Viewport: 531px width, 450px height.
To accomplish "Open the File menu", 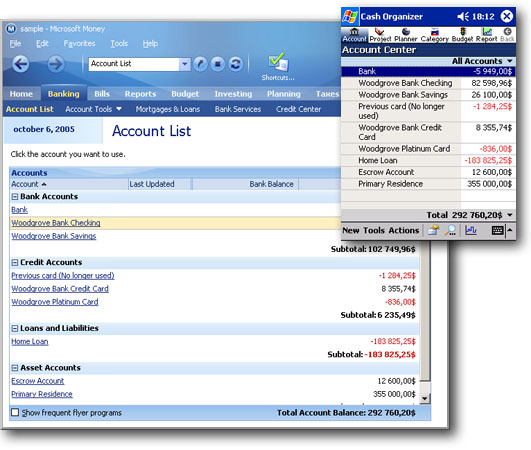I will coord(15,43).
